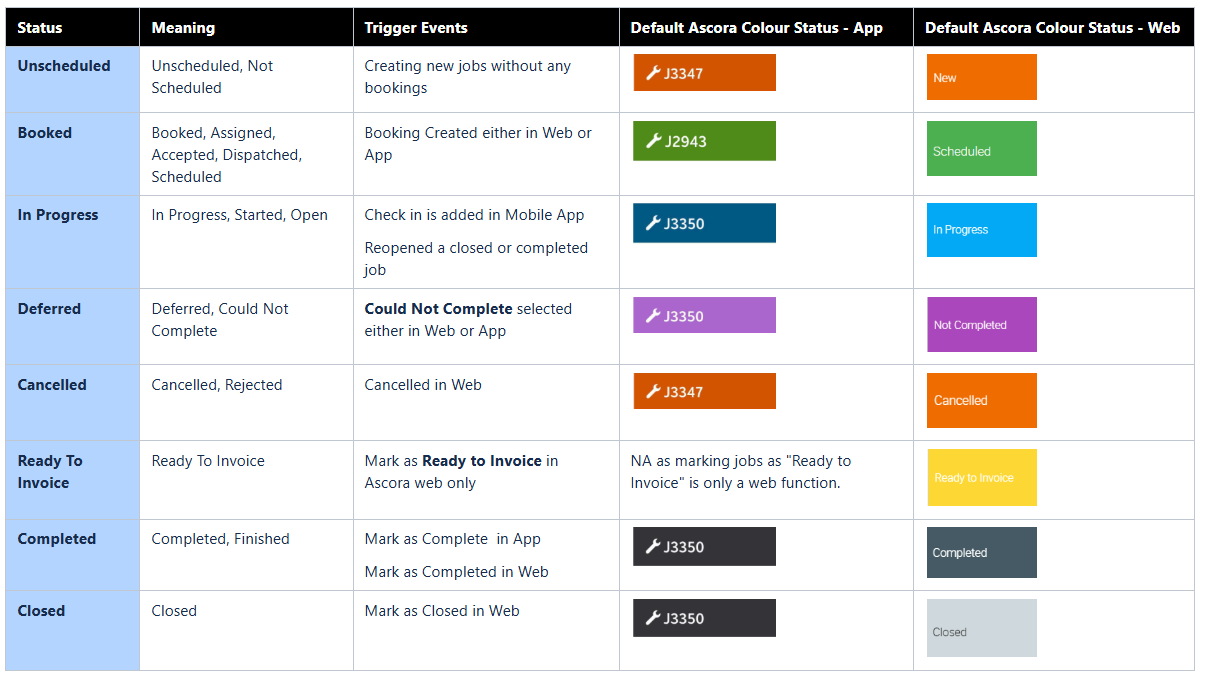Click the wrench icon on purple Deferred badge
1212x687 pixels.
(653, 316)
